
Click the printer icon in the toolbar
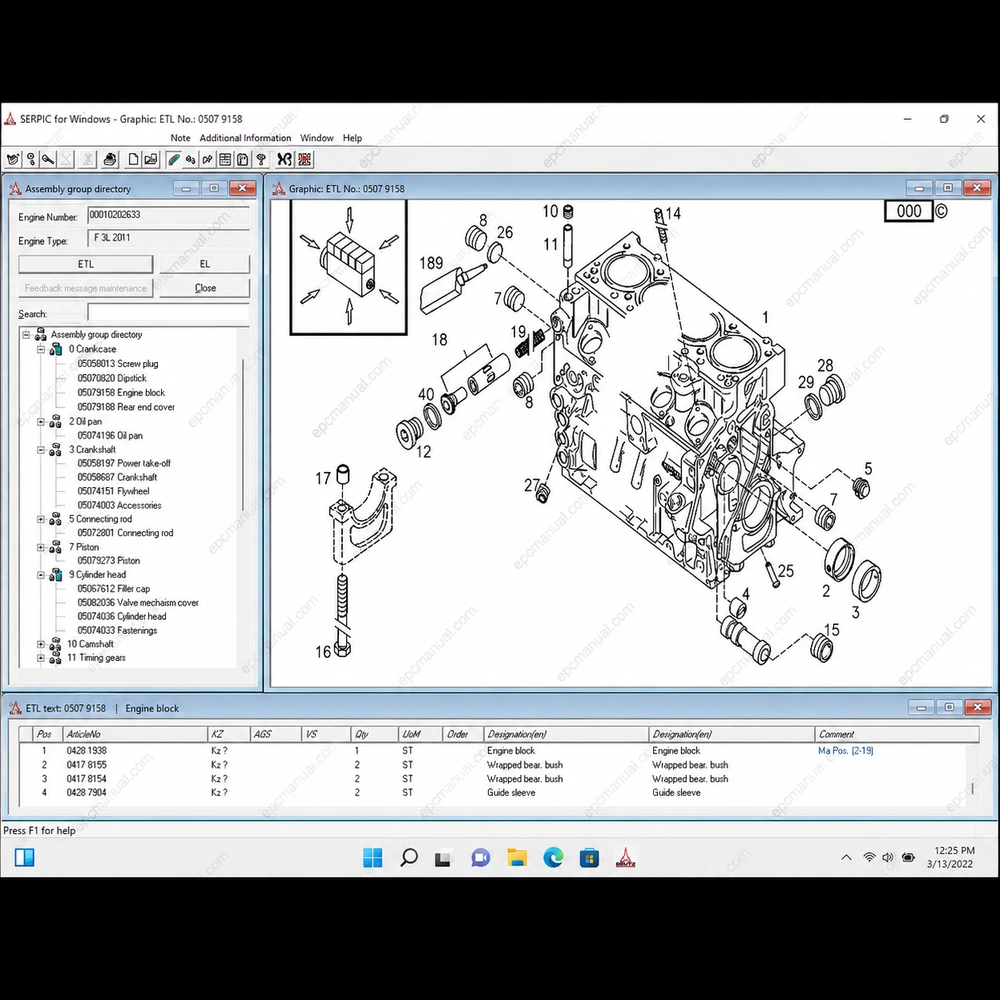[110, 159]
